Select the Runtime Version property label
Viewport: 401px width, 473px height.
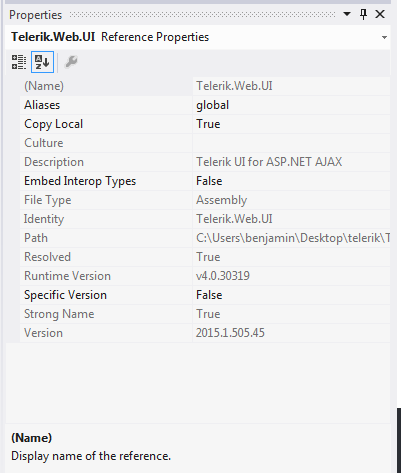point(67,276)
